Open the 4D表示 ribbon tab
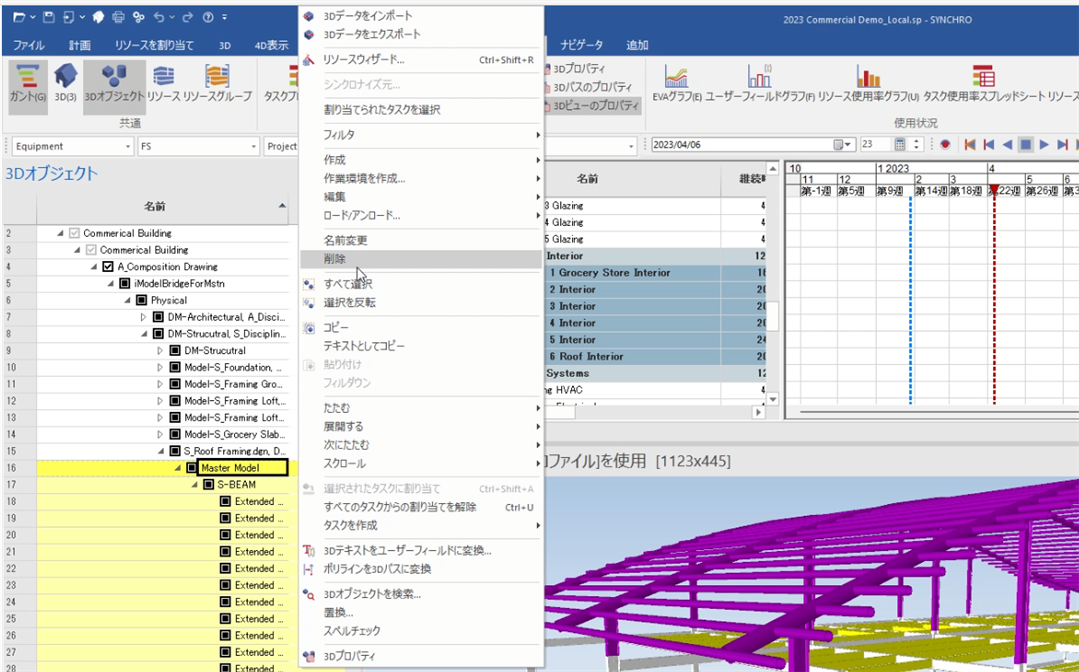The width and height of the screenshot is (1079, 672). pos(271,45)
